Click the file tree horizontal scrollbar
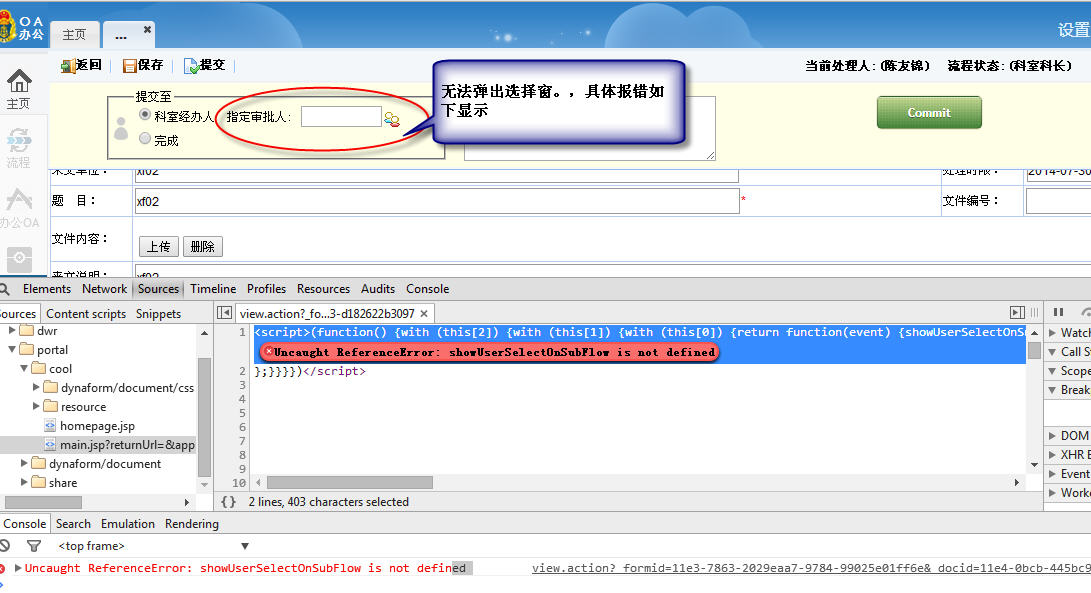Viewport: 1091px width, 593px height. tap(43, 502)
